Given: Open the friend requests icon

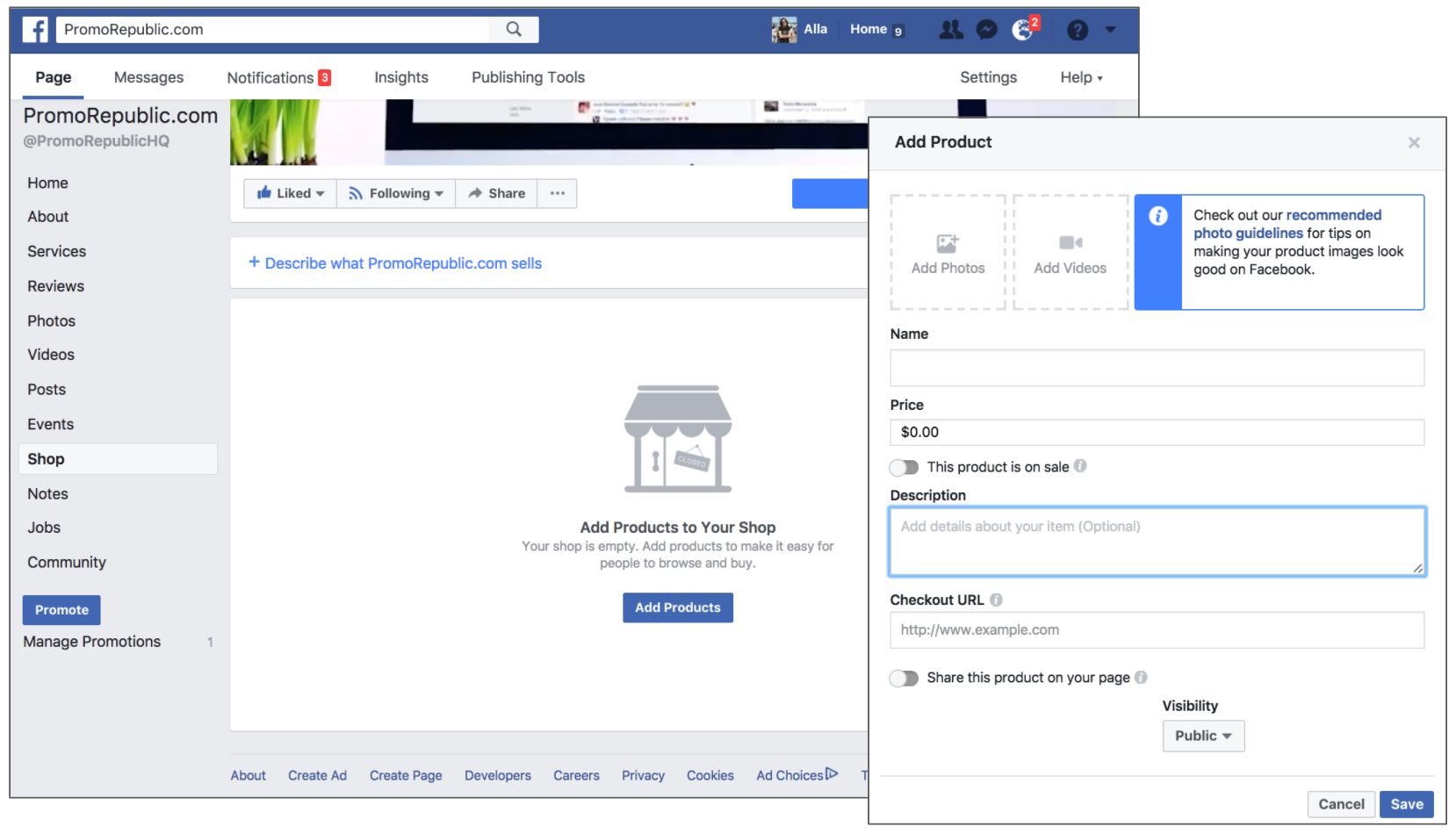Looking at the screenshot, I should pos(951,30).
